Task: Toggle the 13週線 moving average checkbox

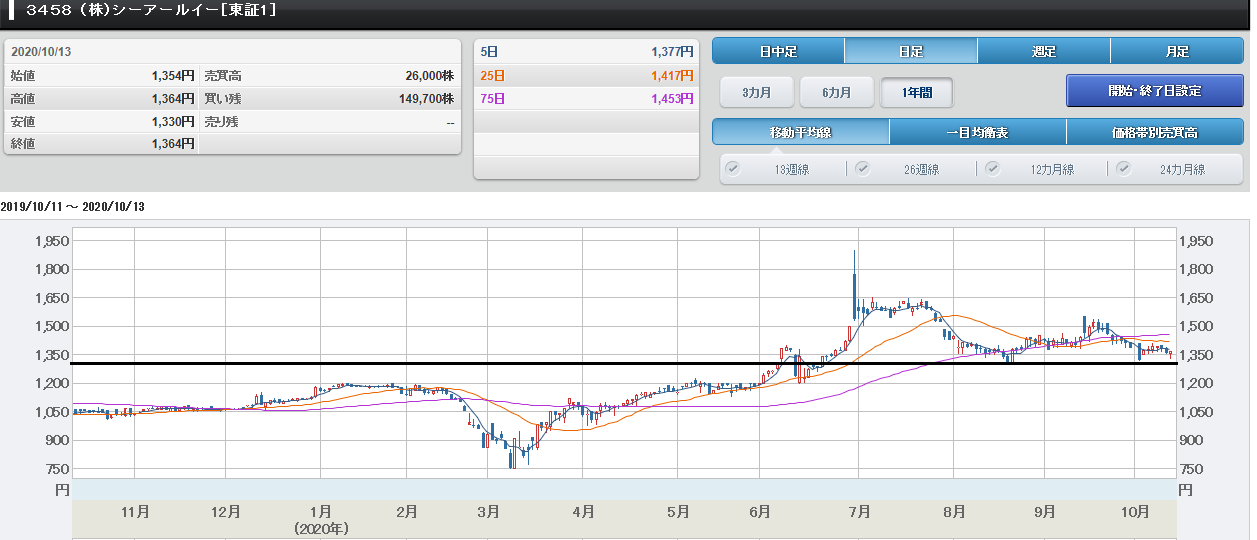Action: tap(733, 168)
